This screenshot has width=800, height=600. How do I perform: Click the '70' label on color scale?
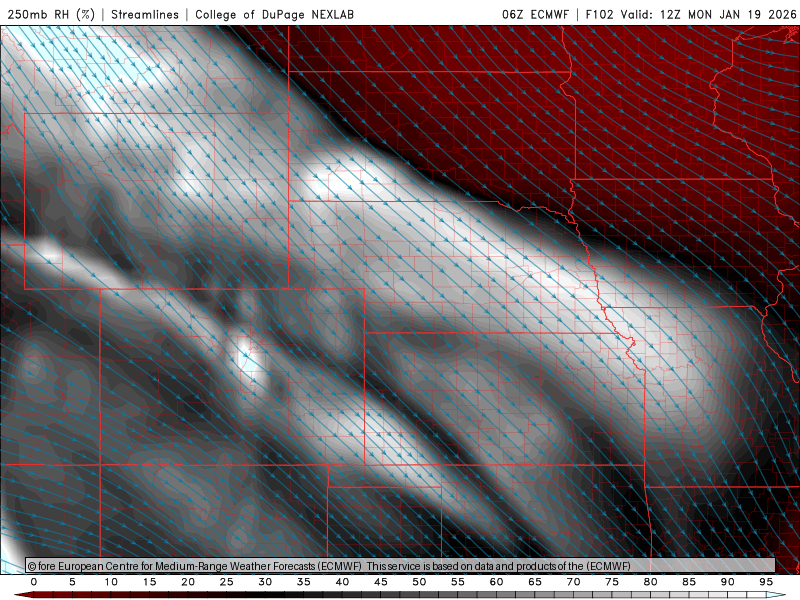pyautogui.click(x=573, y=582)
